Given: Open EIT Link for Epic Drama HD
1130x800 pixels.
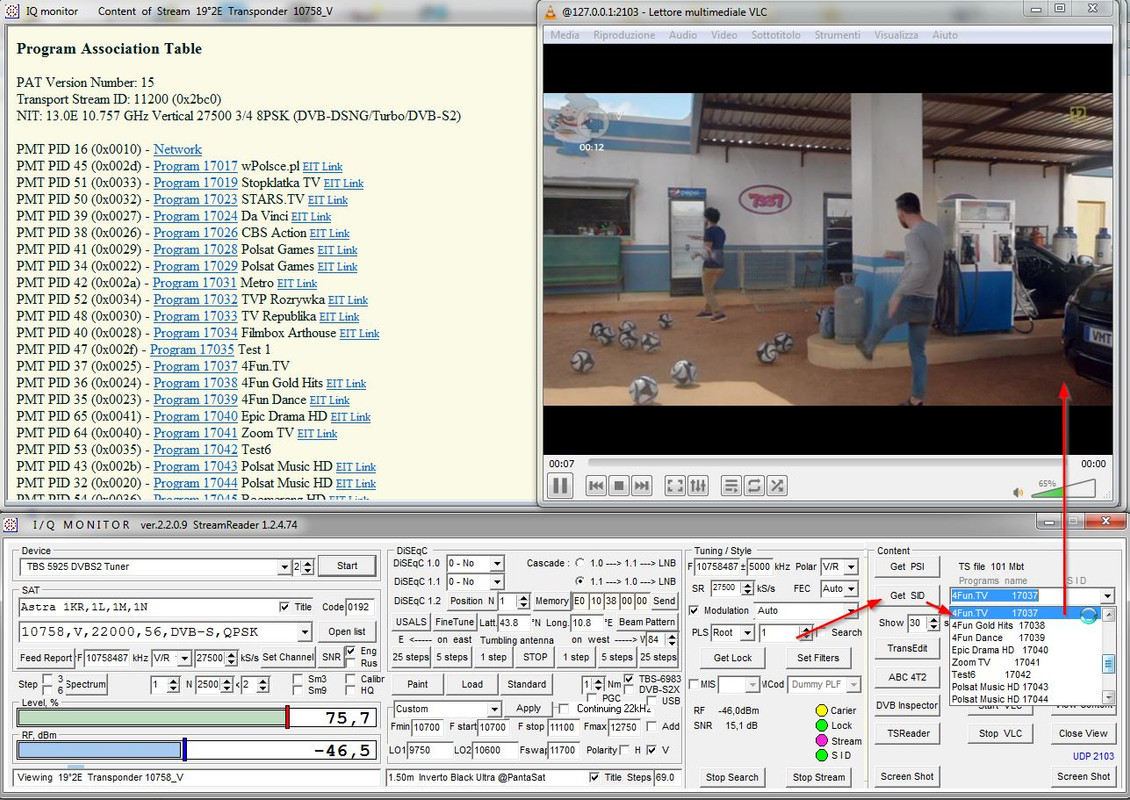Looking at the screenshot, I should pyautogui.click(x=350, y=417).
